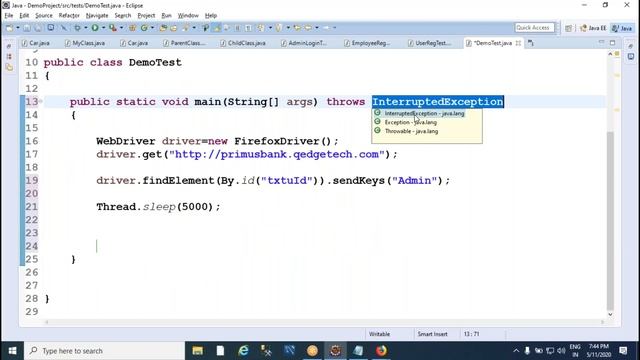Click the New Java Class icon

tap(144, 28)
